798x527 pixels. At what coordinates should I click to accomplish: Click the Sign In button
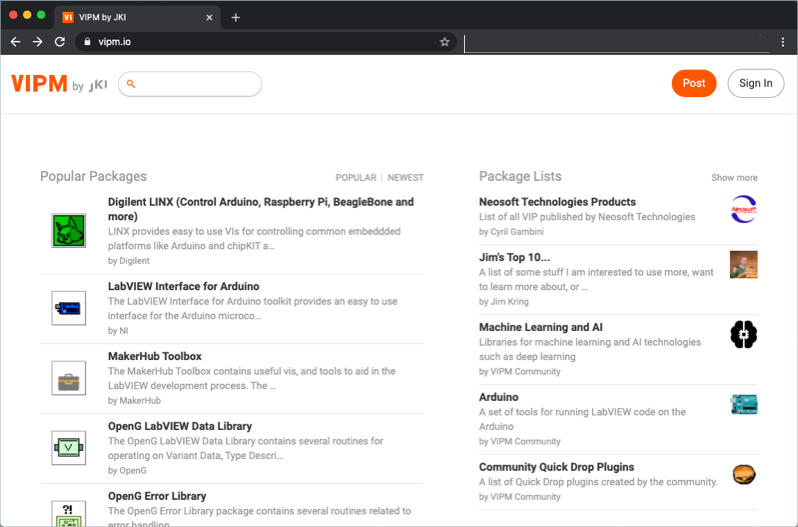point(755,83)
